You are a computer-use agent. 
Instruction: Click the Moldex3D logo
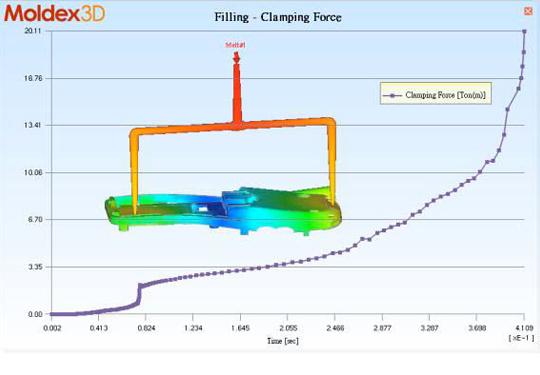[x=55, y=14]
